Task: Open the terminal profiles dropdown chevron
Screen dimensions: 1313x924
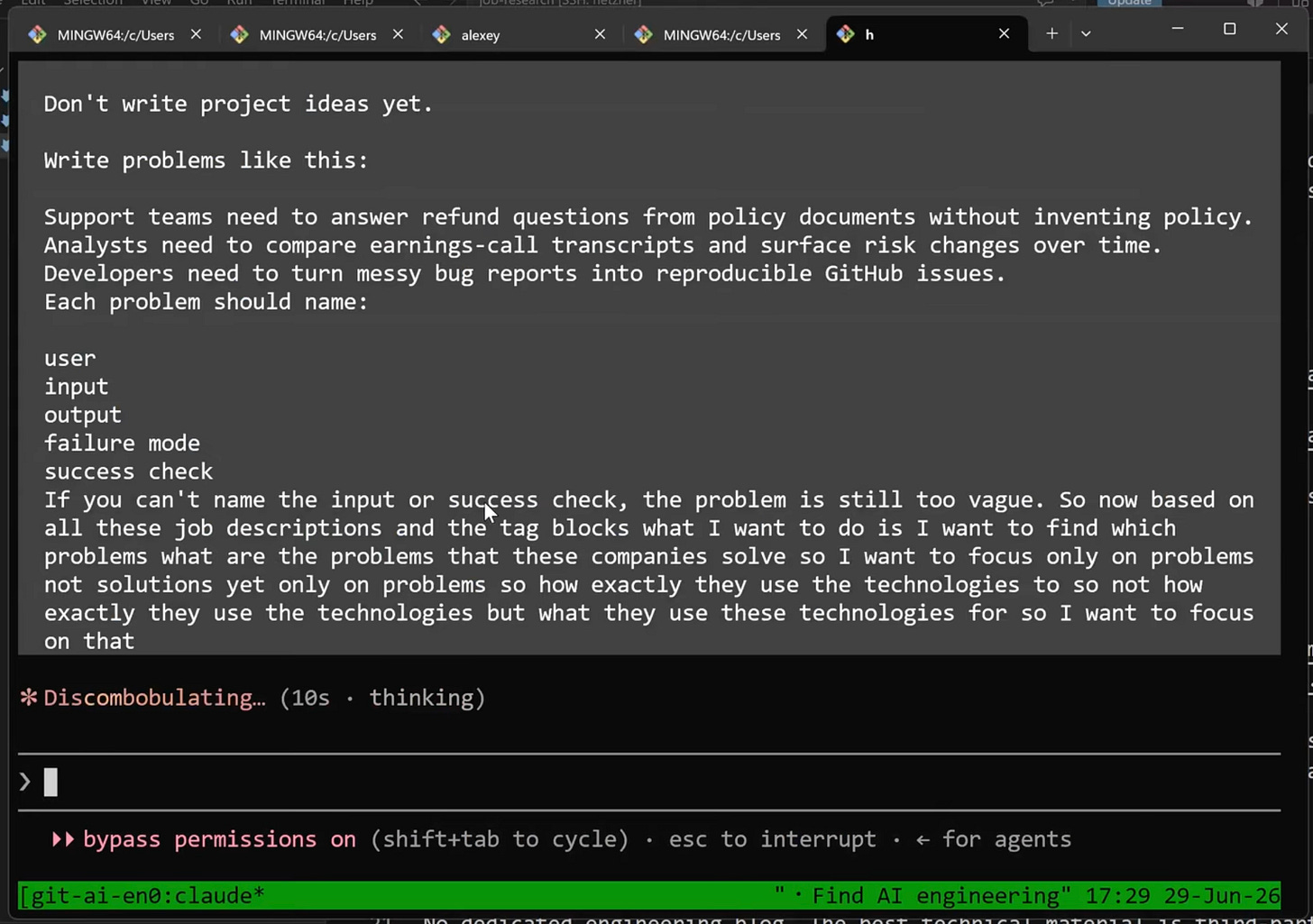Action: pyautogui.click(x=1086, y=33)
